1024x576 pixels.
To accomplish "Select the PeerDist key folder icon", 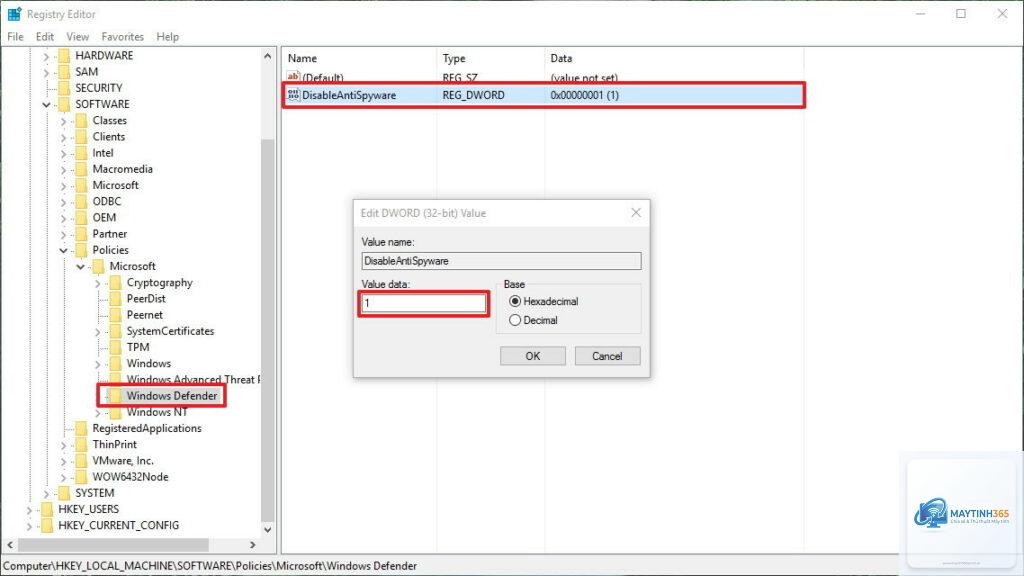I will [116, 298].
